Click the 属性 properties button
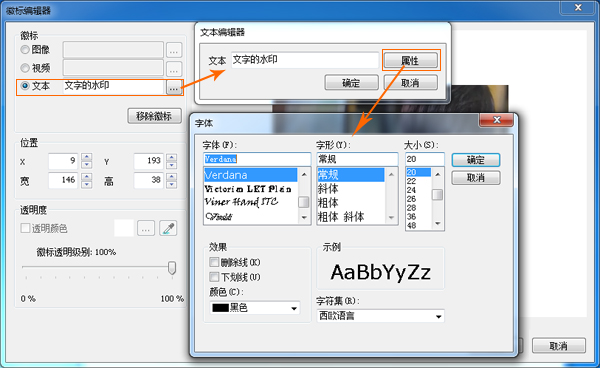 pos(410,60)
